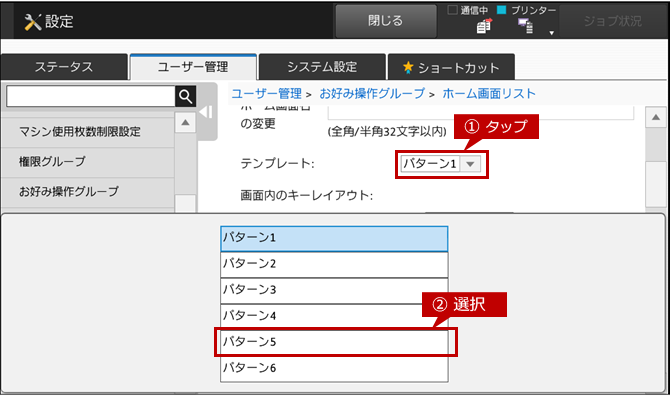Viewport: 670px width, 396px height.
Task: Click the 設定 wrench icon
Action: pos(32,22)
